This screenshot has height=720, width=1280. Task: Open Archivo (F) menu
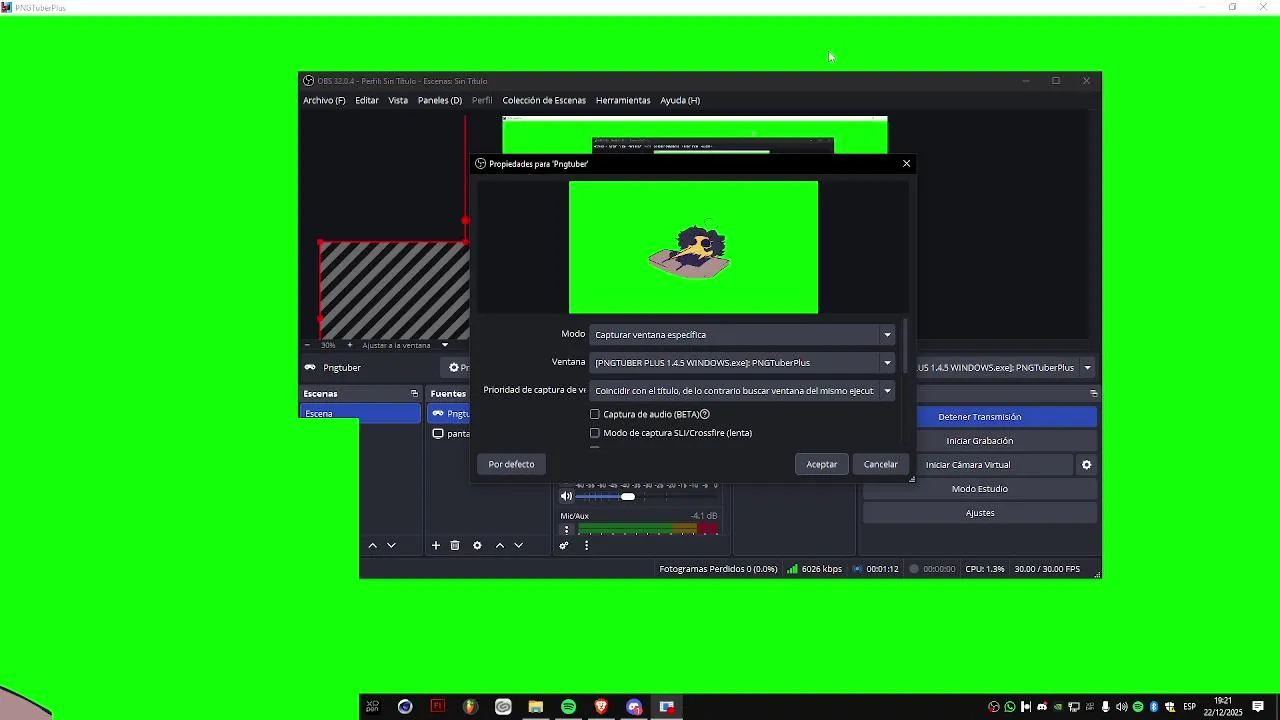324,100
